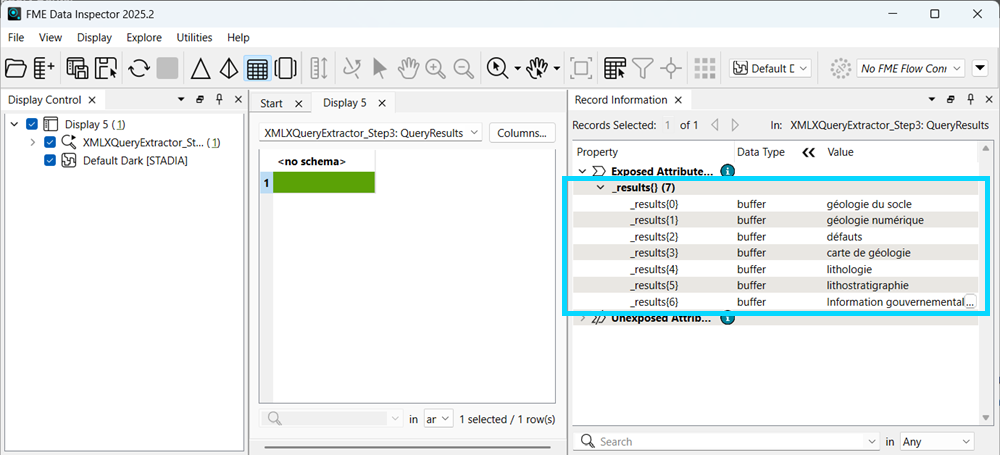Collapse the Display 5 tree node
The image size is (1000, 455).
pos(14,124)
